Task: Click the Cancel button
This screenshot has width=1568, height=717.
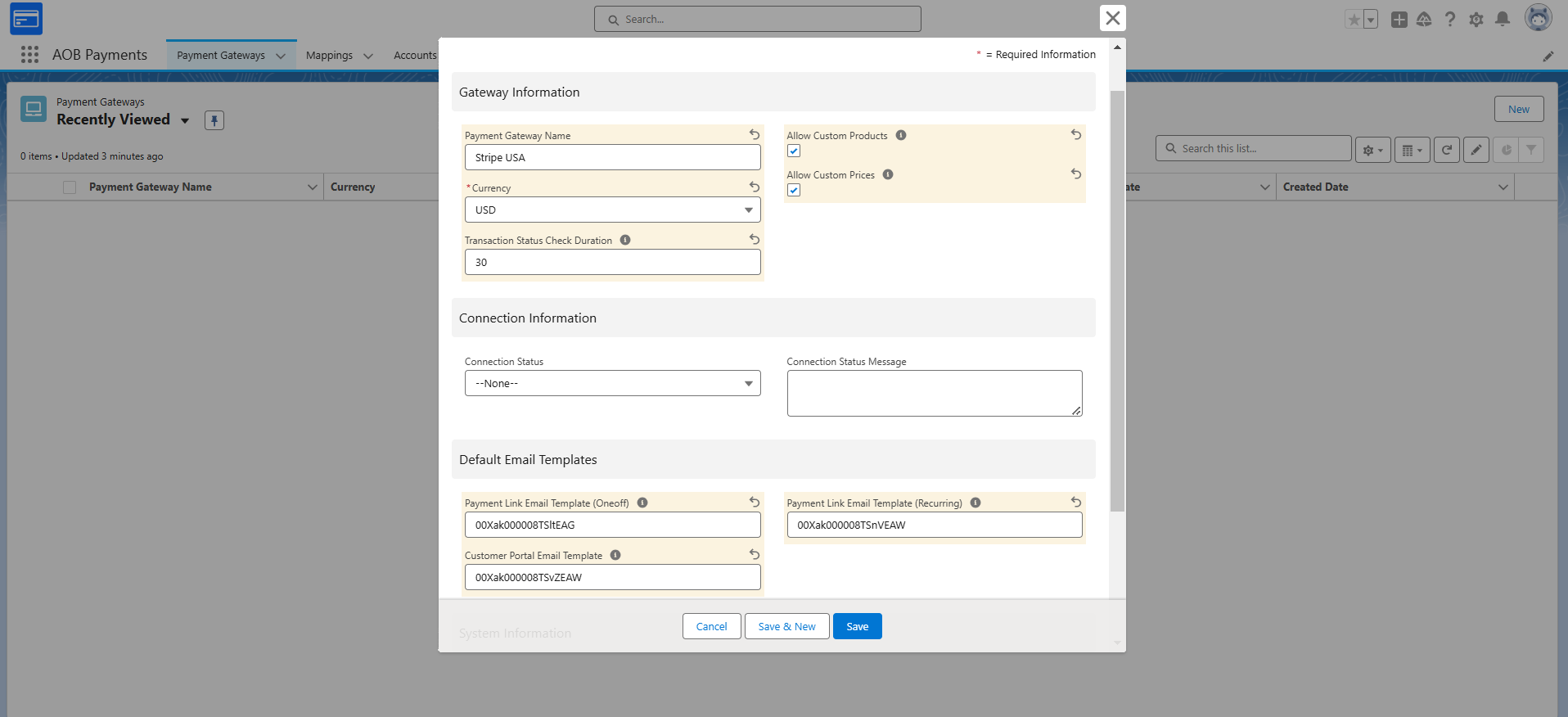Action: (712, 626)
